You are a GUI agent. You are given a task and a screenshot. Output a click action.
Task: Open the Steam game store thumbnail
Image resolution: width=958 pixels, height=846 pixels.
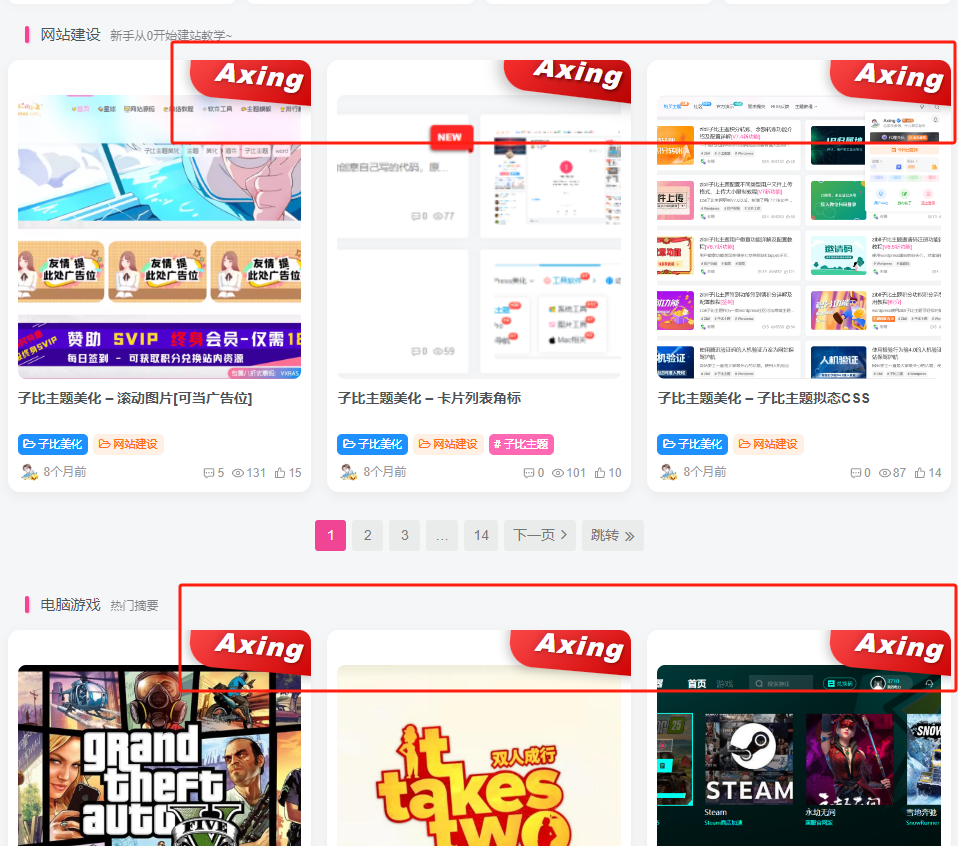coord(799,756)
